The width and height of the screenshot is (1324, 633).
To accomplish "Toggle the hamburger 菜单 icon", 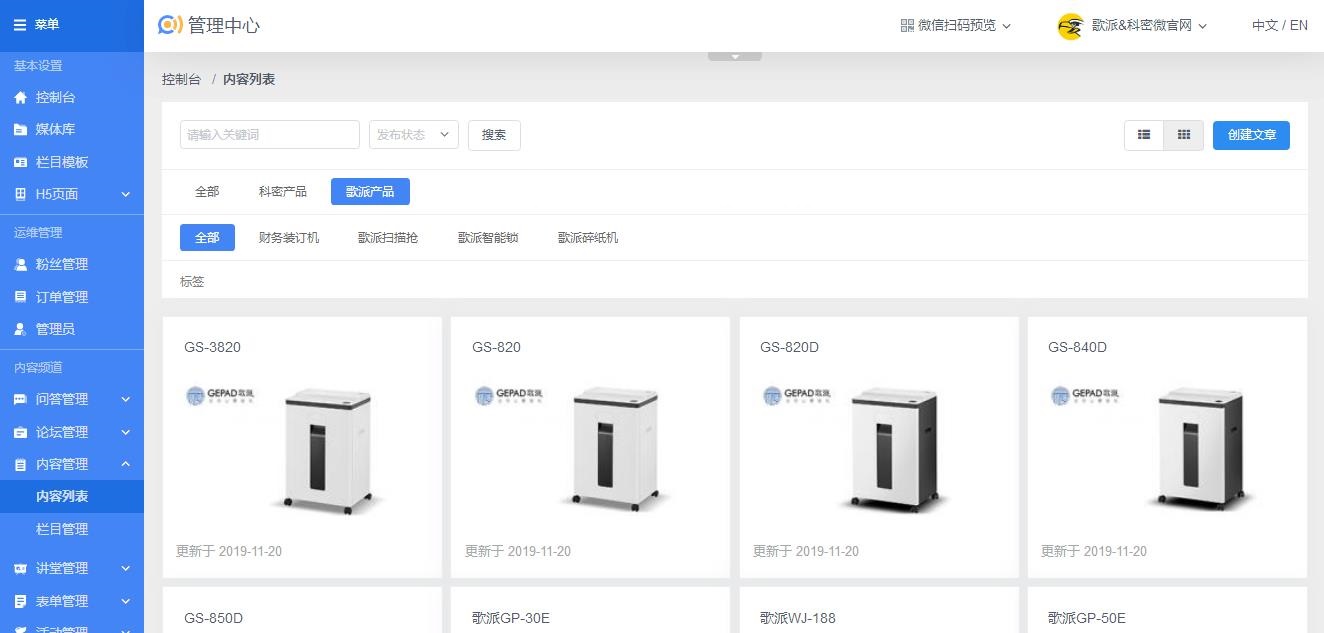I will pyautogui.click(x=20, y=25).
